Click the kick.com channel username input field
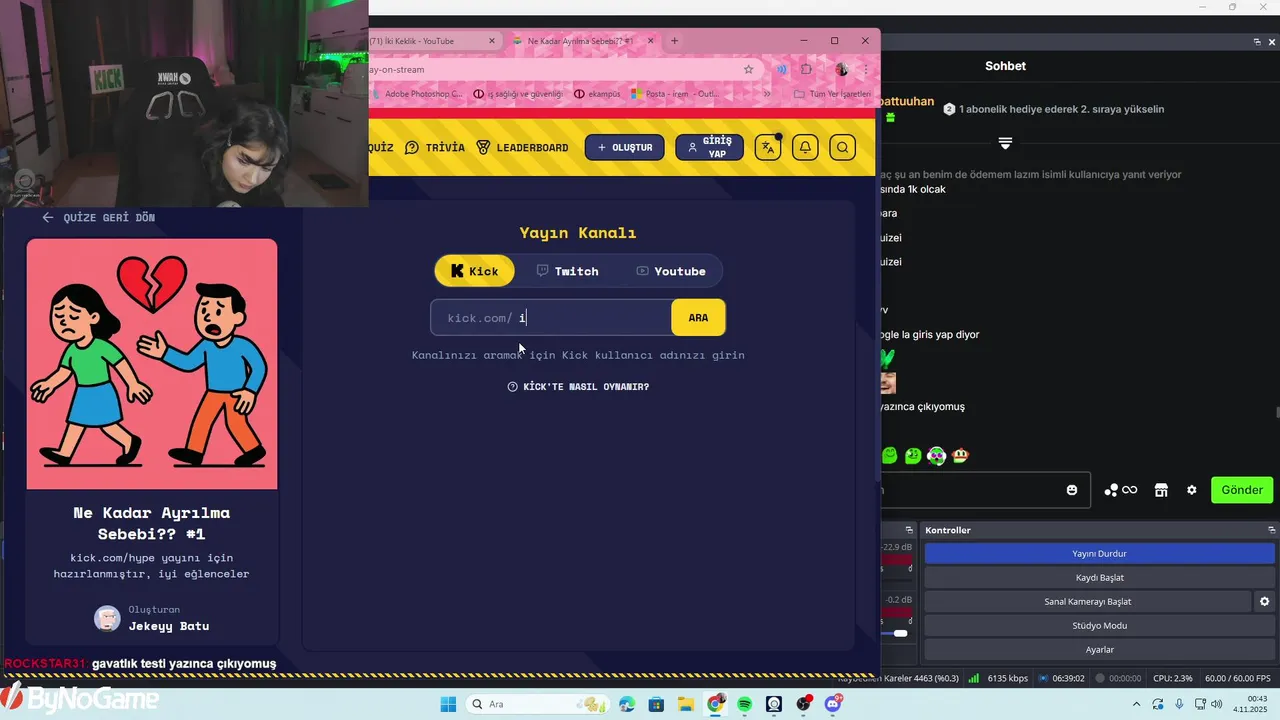 pyautogui.click(x=551, y=317)
